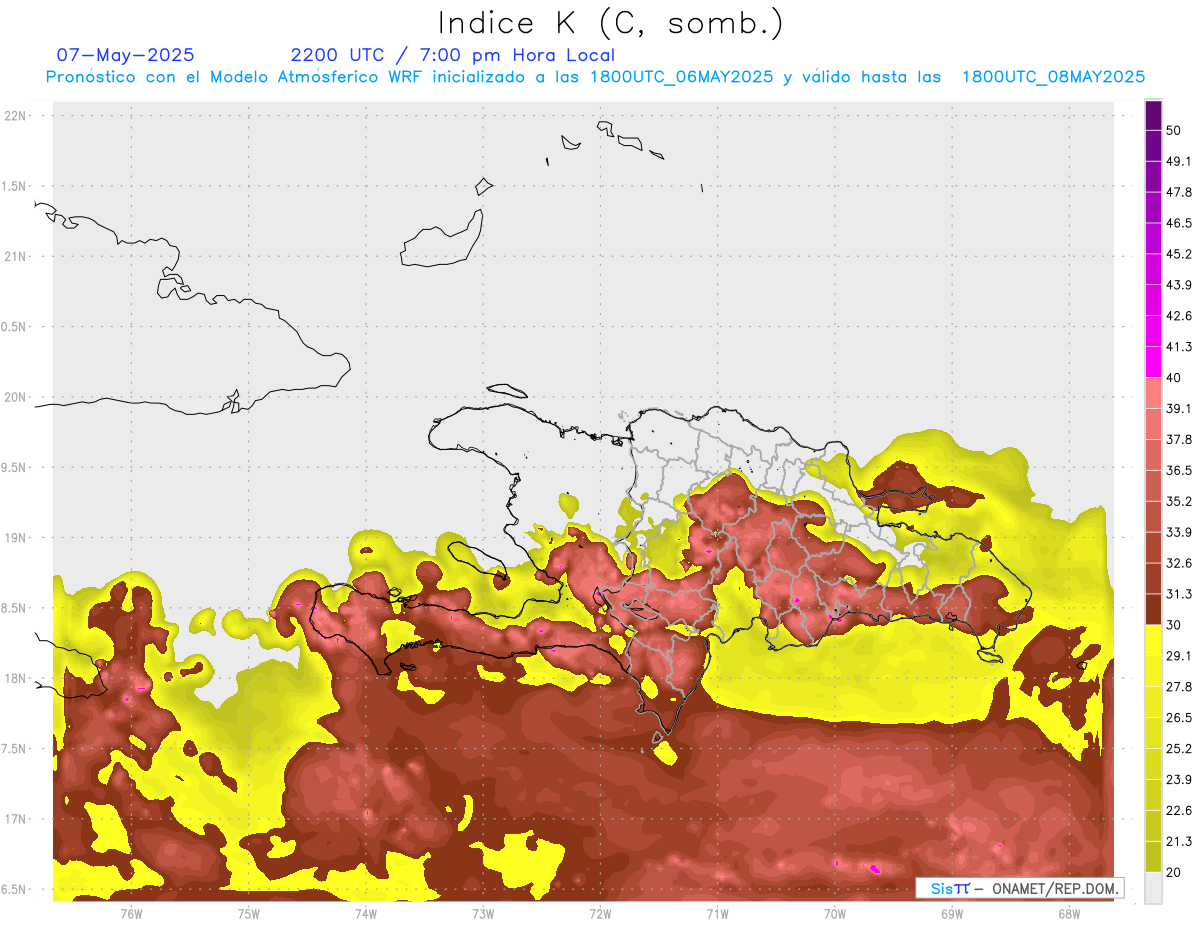This screenshot has height=927, width=1200.
Task: Click "2200 UTC / 7:00 pm Hora Local" text
Action: 453,55
